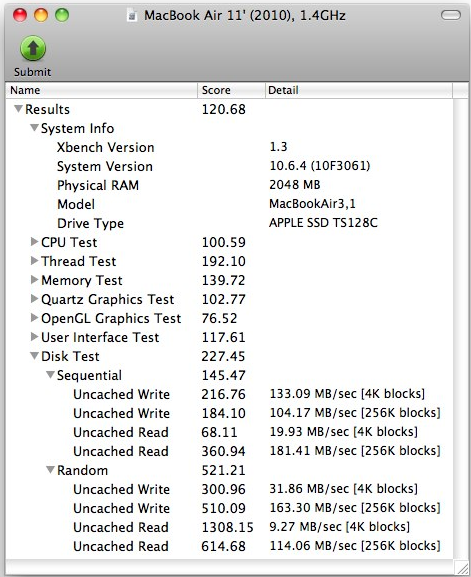Image resolution: width=471 pixels, height=577 pixels.
Task: Click the Disk Test score 227.45
Action: pyautogui.click(x=223, y=356)
